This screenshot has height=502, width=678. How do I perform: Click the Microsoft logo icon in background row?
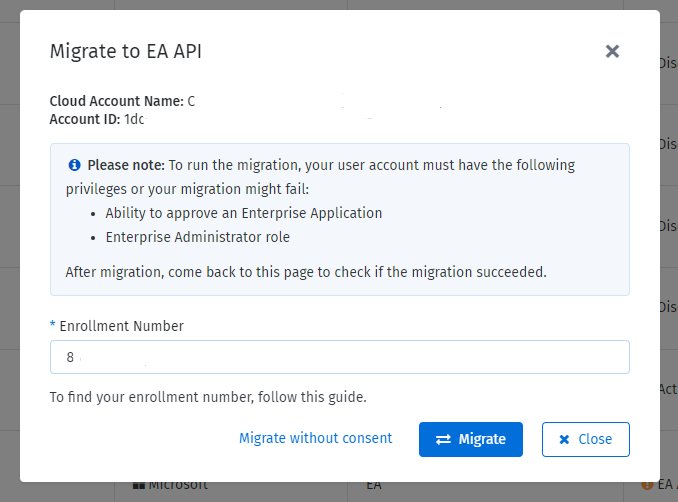(139, 486)
